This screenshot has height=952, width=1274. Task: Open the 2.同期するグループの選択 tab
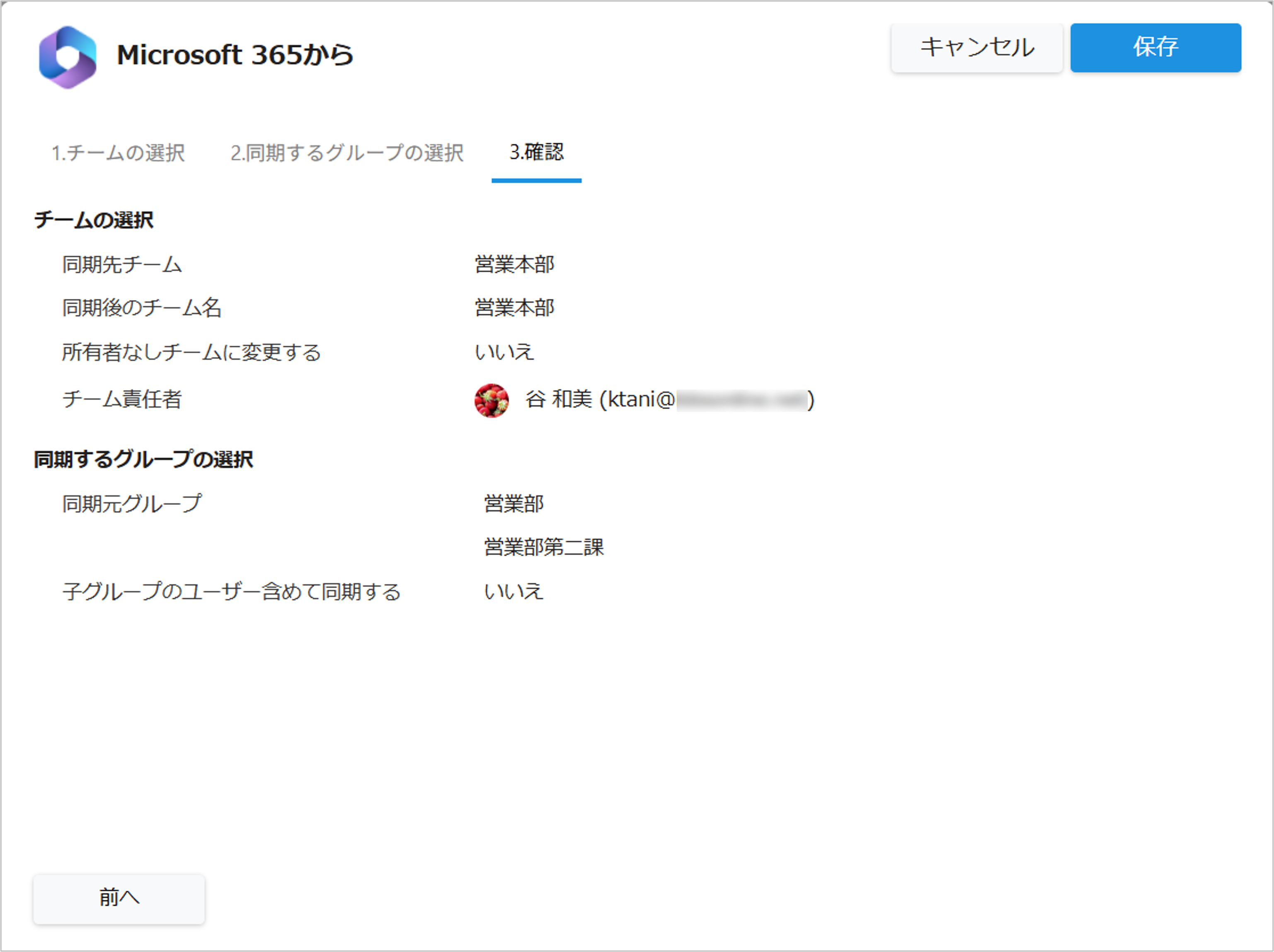click(x=347, y=153)
